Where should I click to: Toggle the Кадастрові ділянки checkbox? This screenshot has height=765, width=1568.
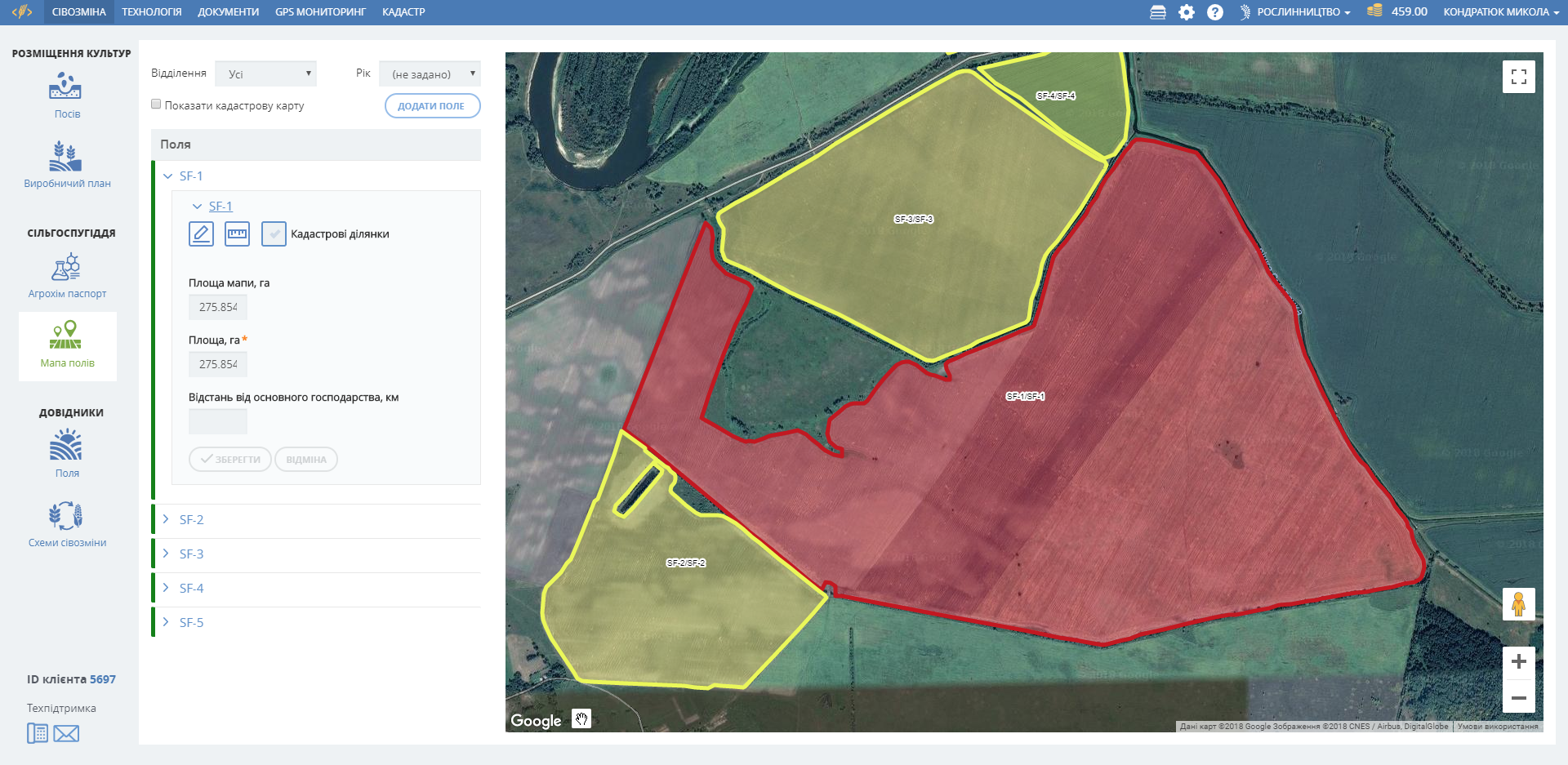(x=274, y=234)
